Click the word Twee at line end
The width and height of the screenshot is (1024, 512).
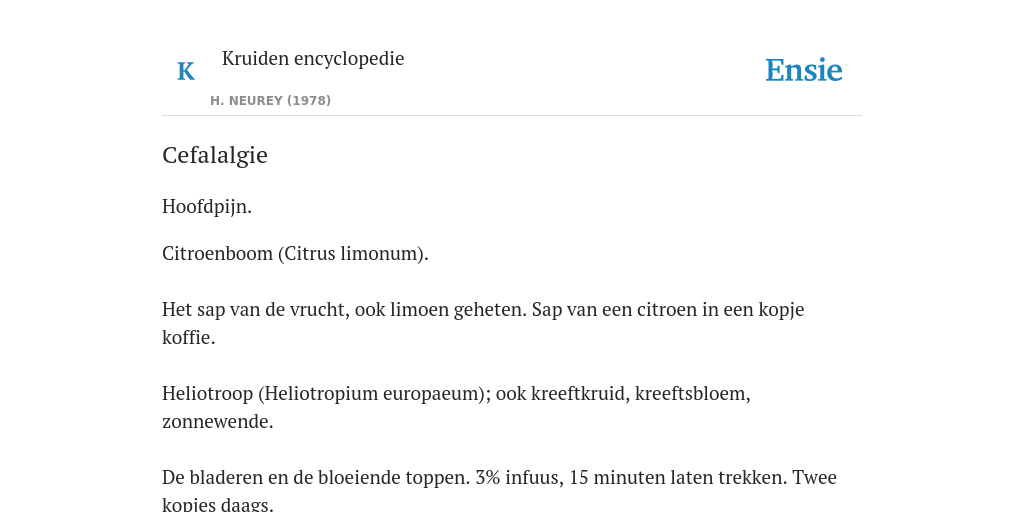(815, 477)
